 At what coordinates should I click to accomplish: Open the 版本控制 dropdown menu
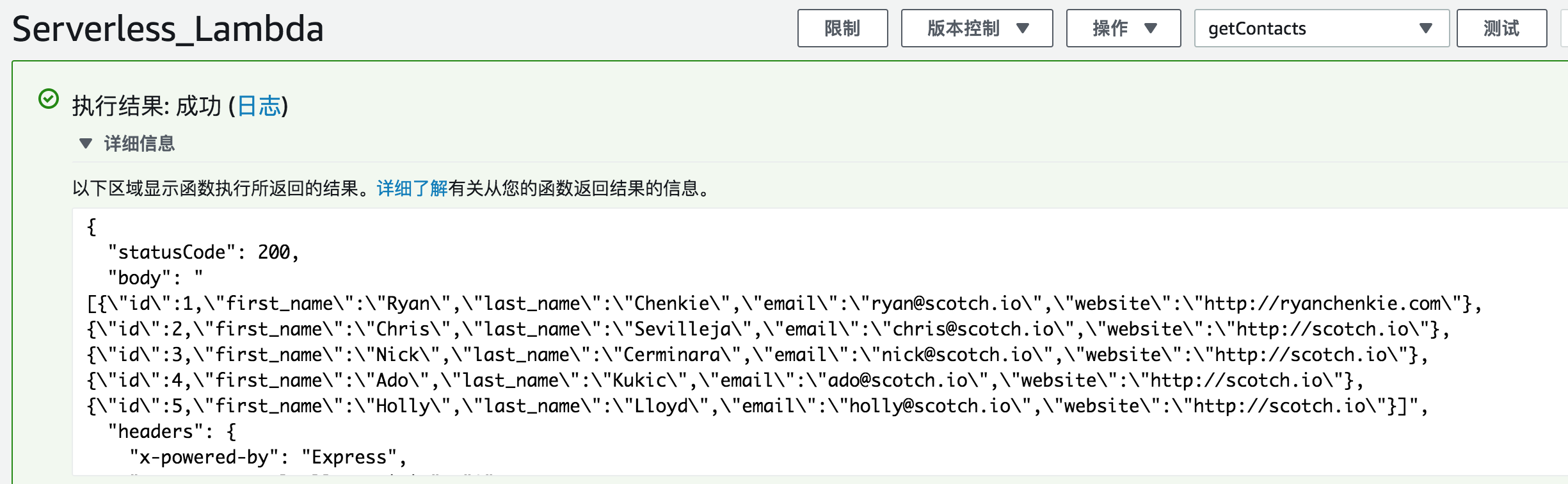point(976,29)
